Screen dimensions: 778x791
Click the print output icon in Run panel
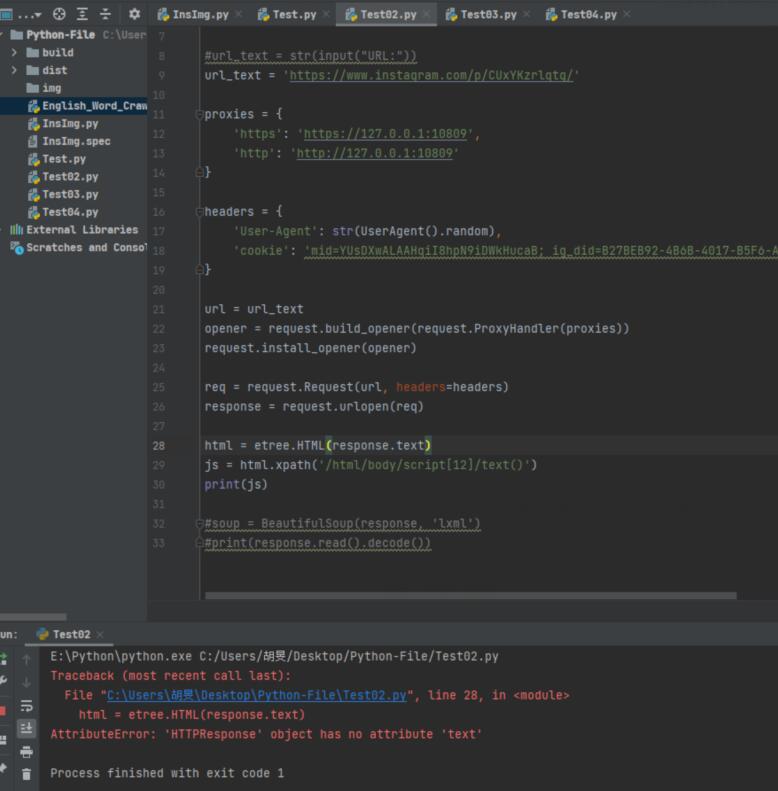click(27, 751)
